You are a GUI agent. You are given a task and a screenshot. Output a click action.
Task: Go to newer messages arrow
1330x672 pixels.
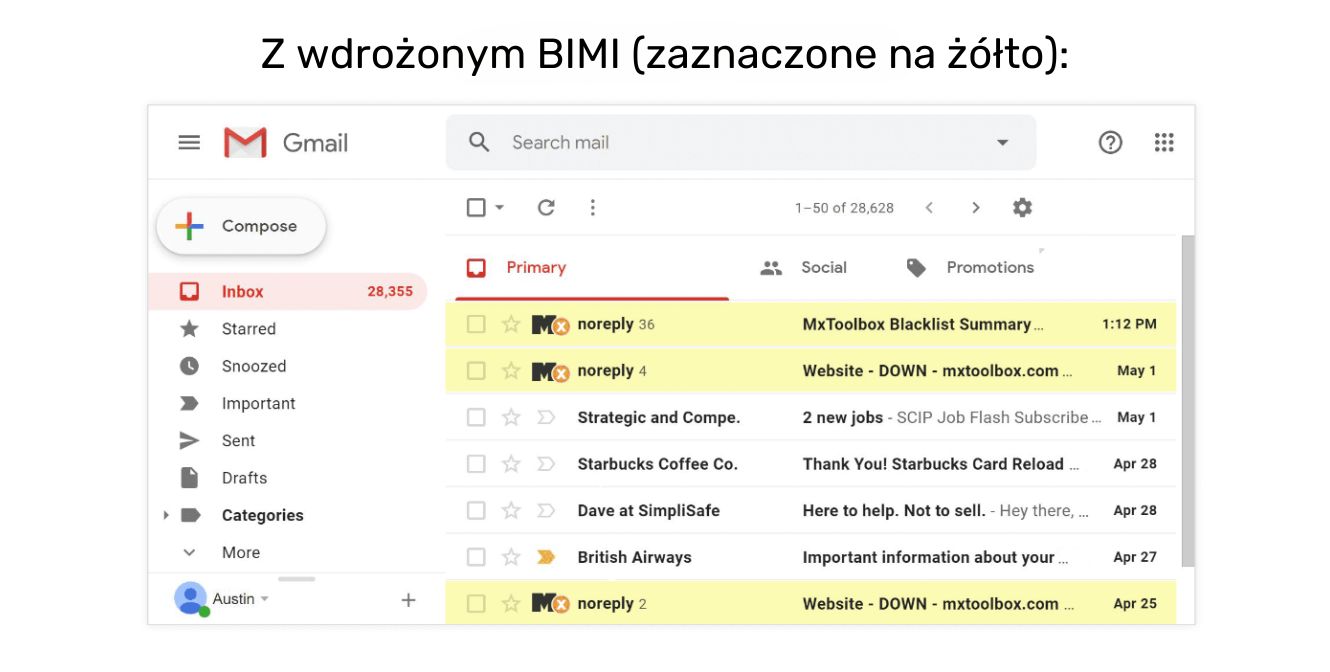[929, 207]
